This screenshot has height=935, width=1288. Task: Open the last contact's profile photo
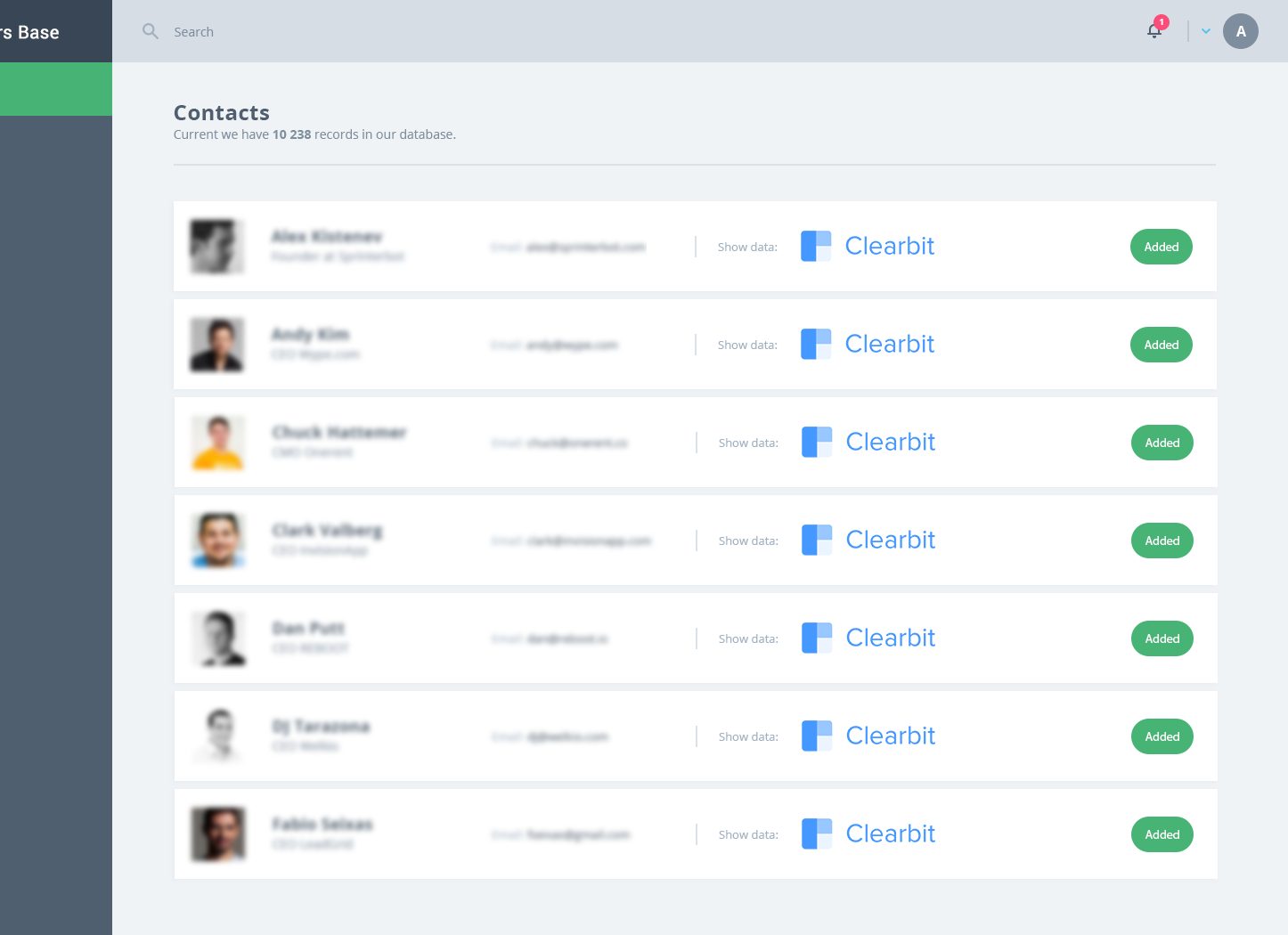click(218, 834)
